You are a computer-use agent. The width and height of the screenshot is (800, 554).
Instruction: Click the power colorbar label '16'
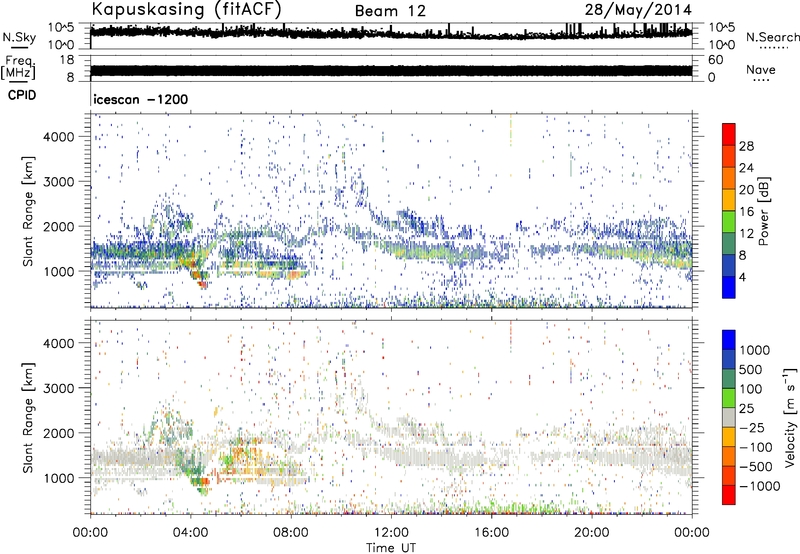click(746, 212)
